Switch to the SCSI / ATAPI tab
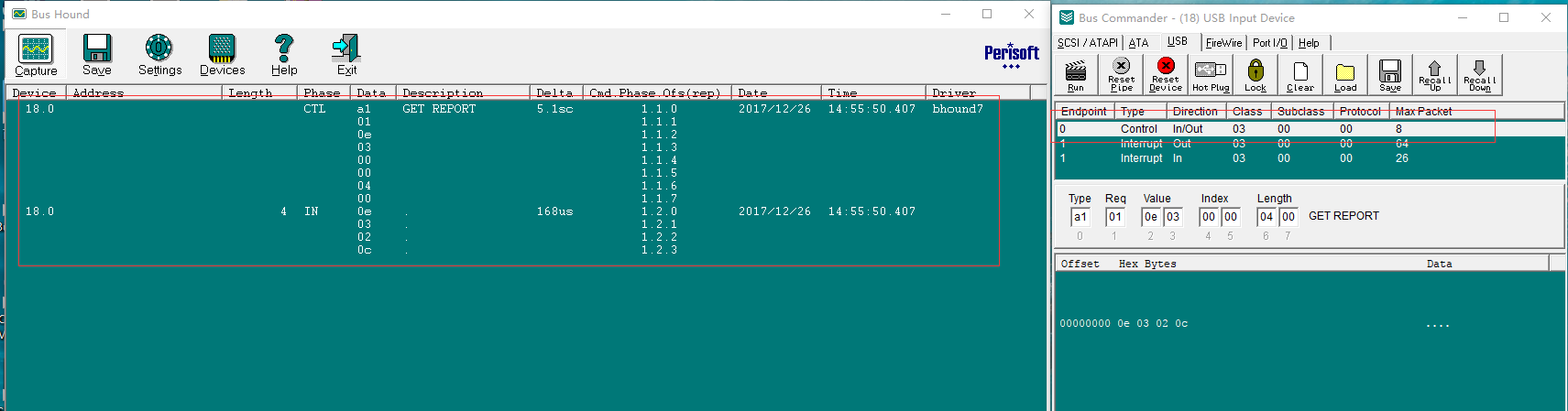Image resolution: width=1568 pixels, height=411 pixels. click(x=1088, y=43)
